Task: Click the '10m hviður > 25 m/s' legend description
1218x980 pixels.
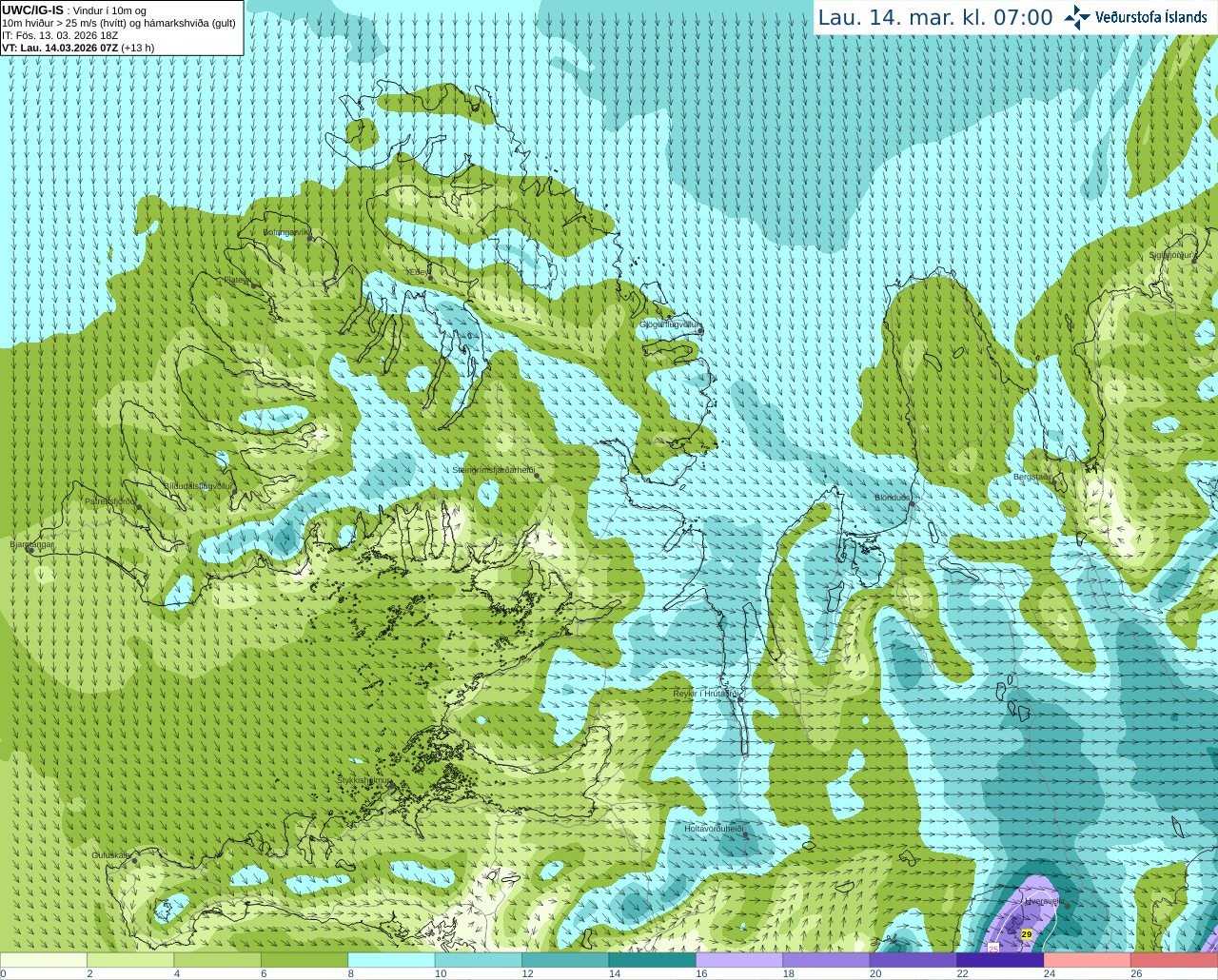Action: tap(119, 23)
